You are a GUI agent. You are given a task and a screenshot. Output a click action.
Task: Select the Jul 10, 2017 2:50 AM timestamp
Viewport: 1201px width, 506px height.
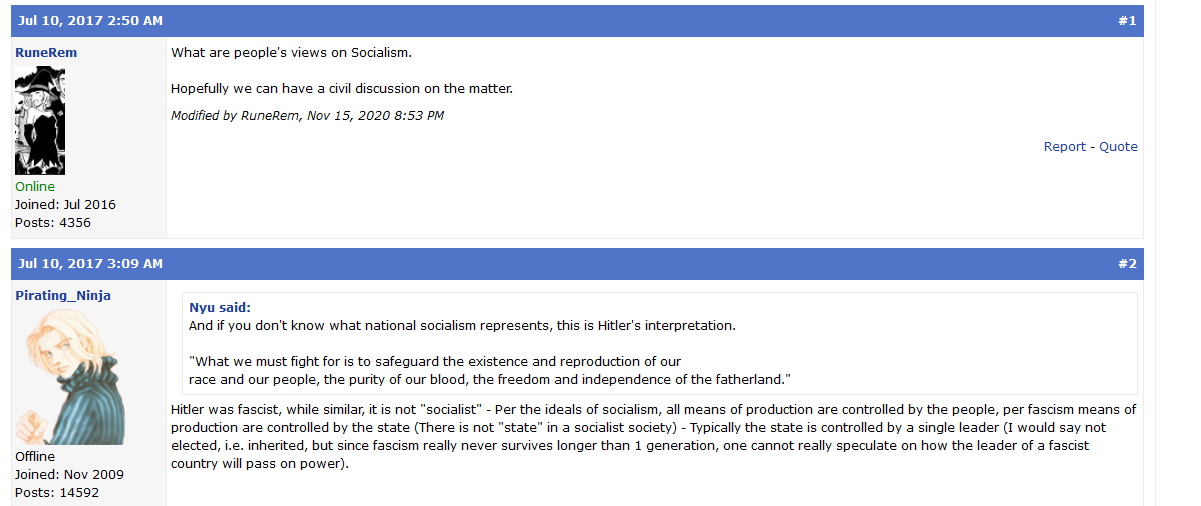click(x=90, y=20)
